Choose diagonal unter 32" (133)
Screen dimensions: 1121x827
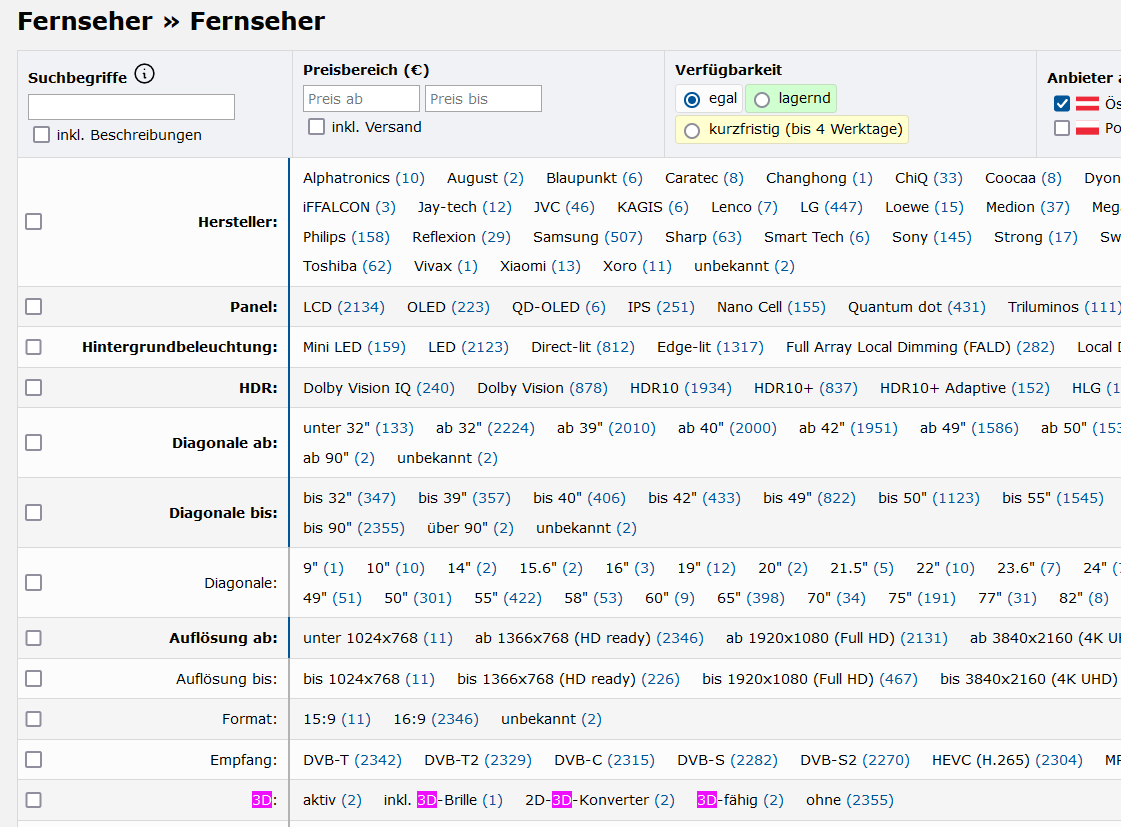(x=358, y=427)
